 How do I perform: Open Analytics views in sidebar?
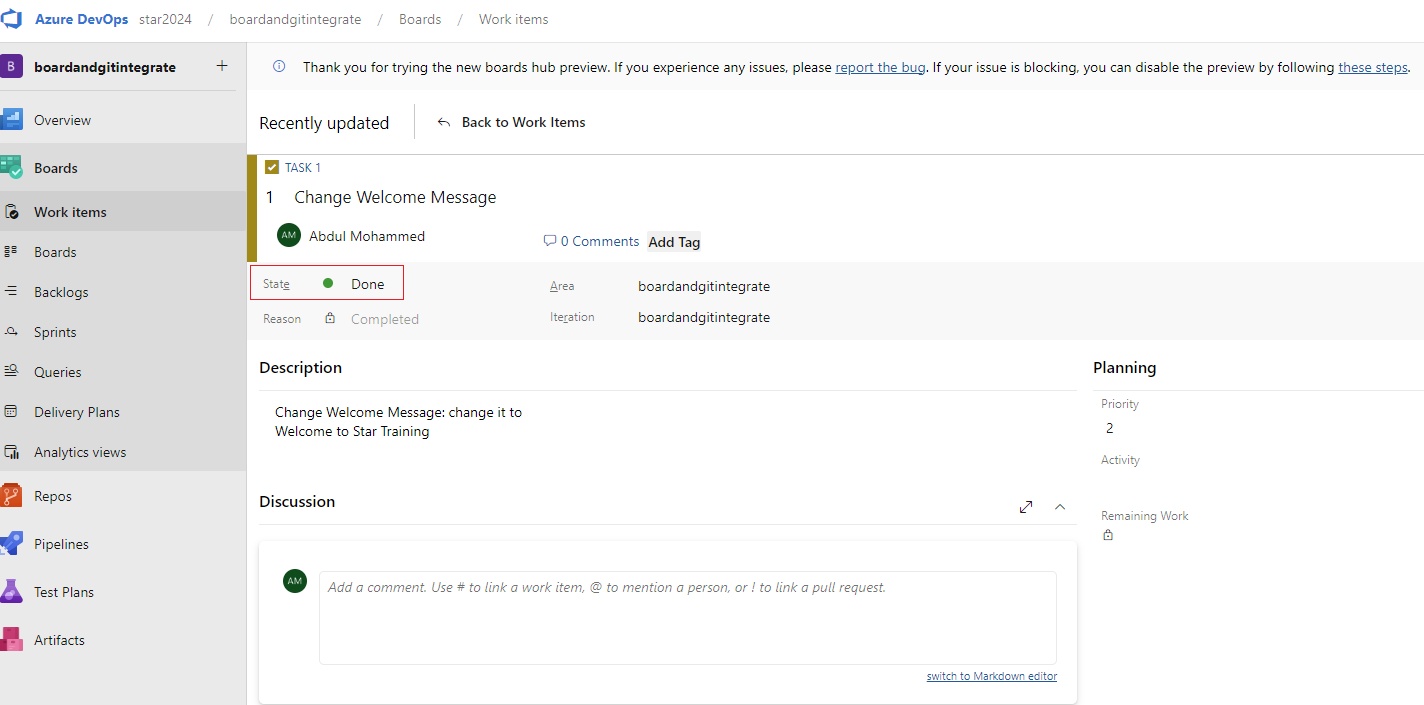80,452
